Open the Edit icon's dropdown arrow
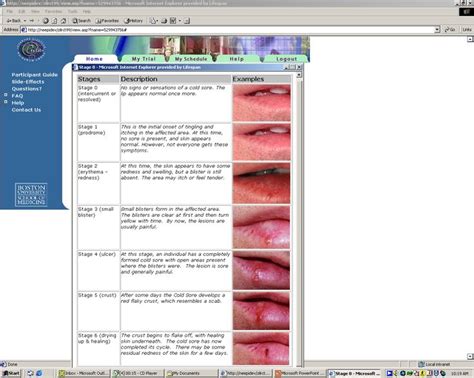The image size is (474, 378). 180,21
